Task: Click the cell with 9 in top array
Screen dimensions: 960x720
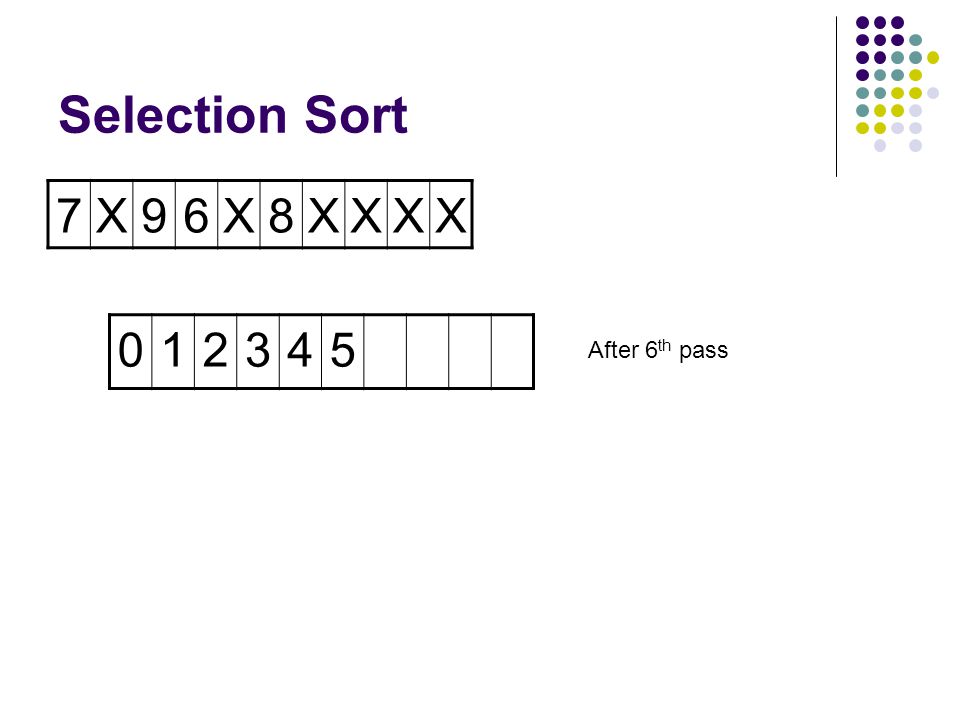Action: [x=154, y=214]
